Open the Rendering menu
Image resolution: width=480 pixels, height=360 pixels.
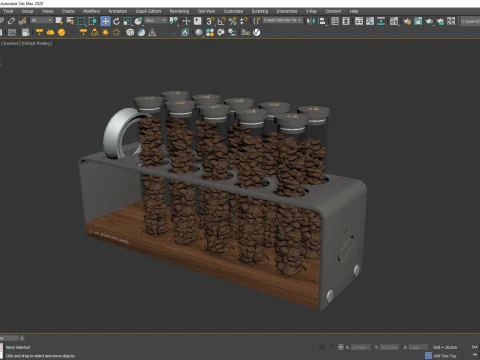tap(179, 11)
